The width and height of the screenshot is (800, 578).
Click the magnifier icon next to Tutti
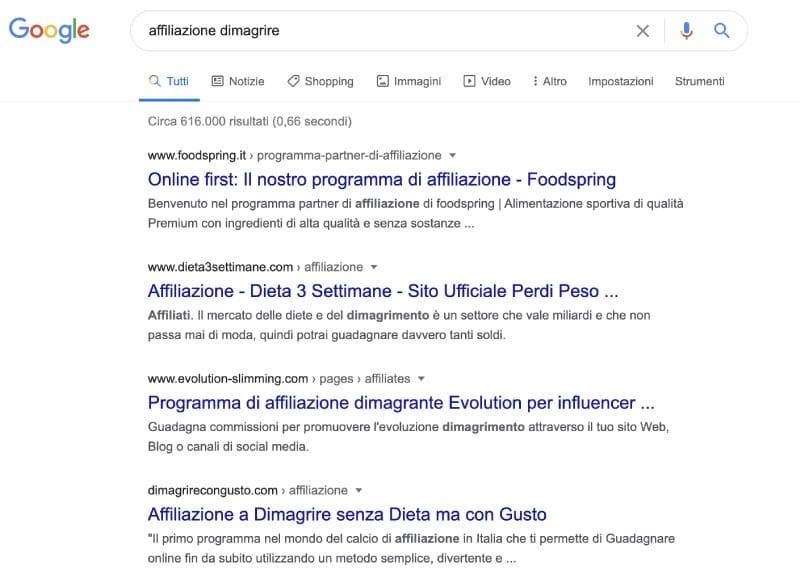pos(155,81)
